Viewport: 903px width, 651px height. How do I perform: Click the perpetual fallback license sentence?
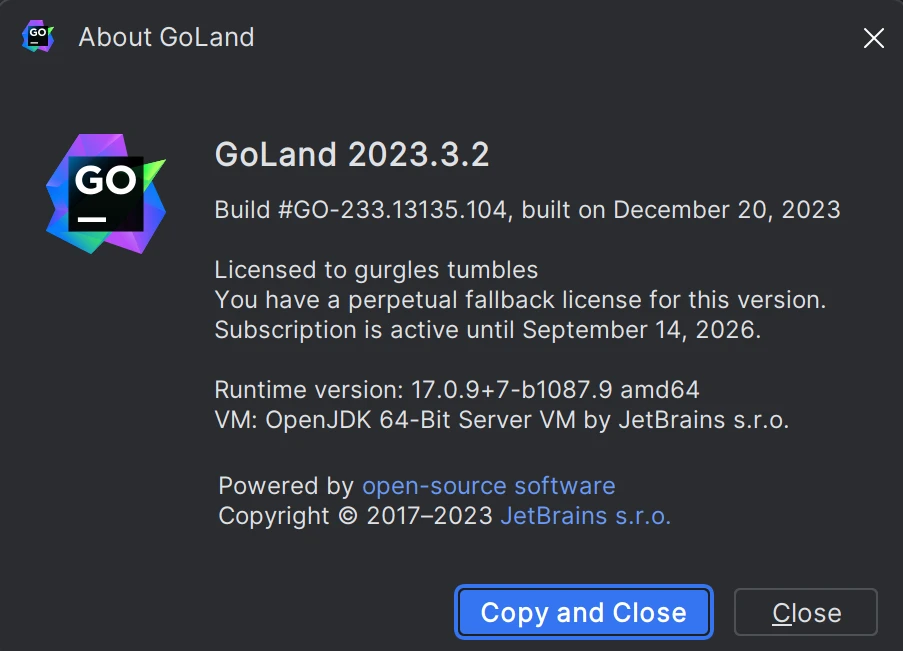tap(520, 300)
